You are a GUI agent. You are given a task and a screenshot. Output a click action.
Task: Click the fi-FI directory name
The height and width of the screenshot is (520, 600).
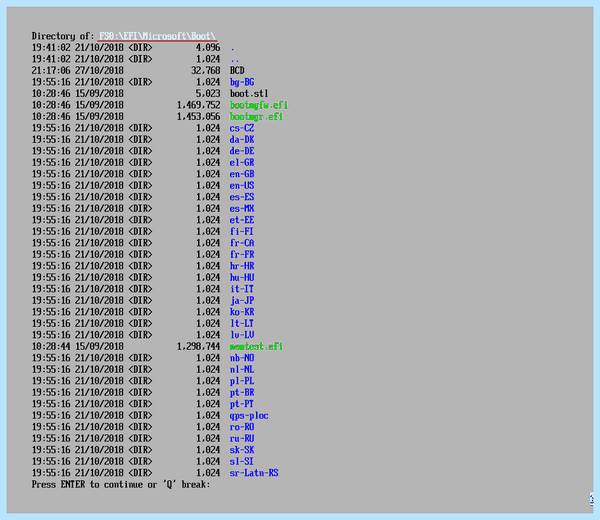[242, 231]
